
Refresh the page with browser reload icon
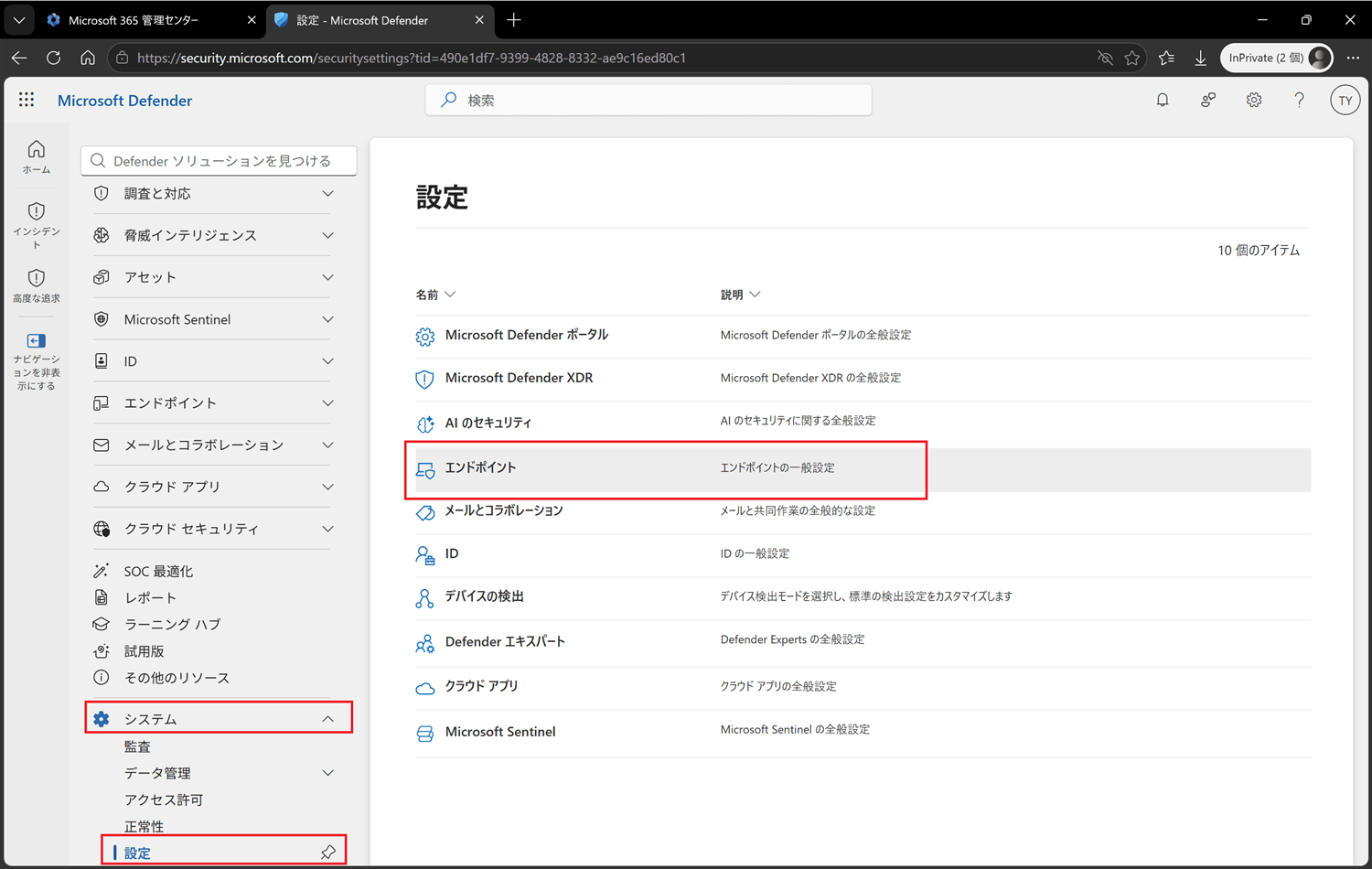53,58
